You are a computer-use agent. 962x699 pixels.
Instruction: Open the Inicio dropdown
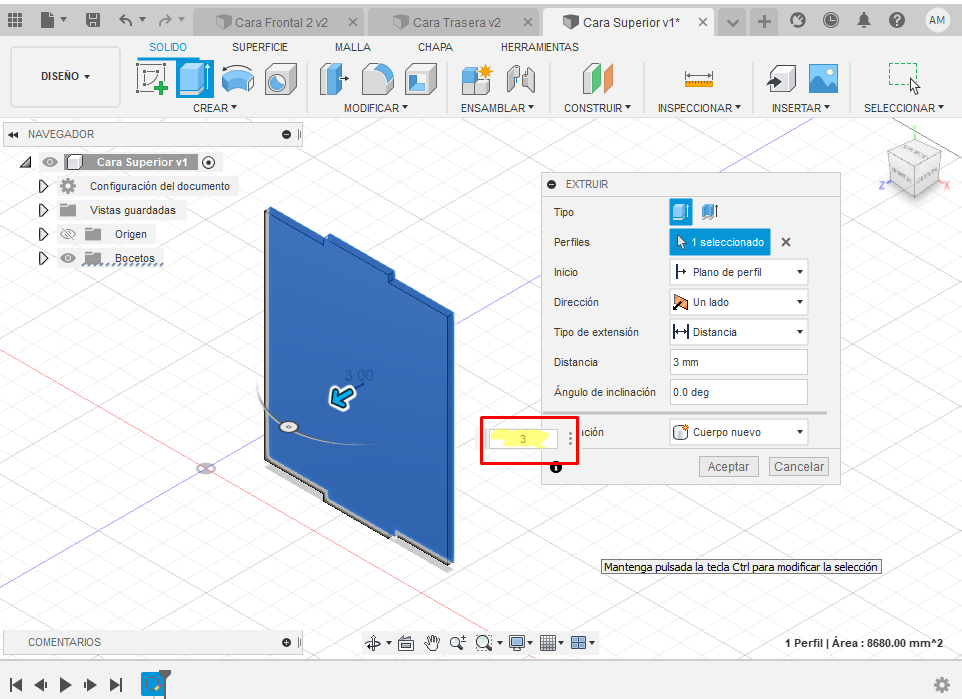(x=738, y=272)
